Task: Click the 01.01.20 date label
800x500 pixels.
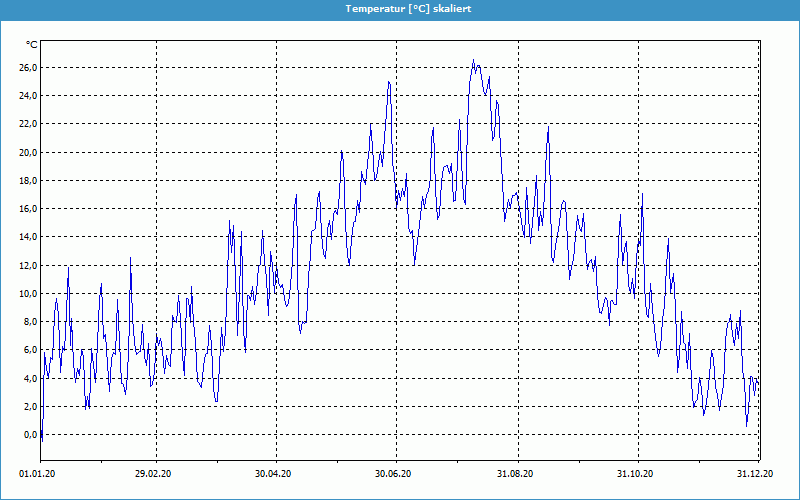Action: click(x=37, y=474)
